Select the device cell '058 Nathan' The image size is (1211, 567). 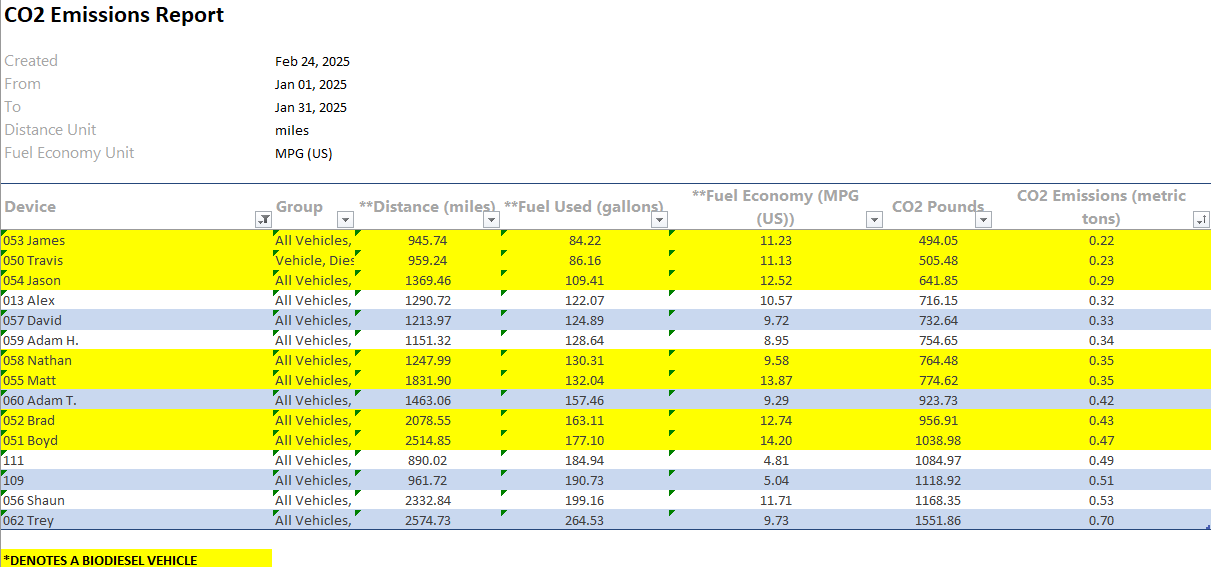pos(137,360)
